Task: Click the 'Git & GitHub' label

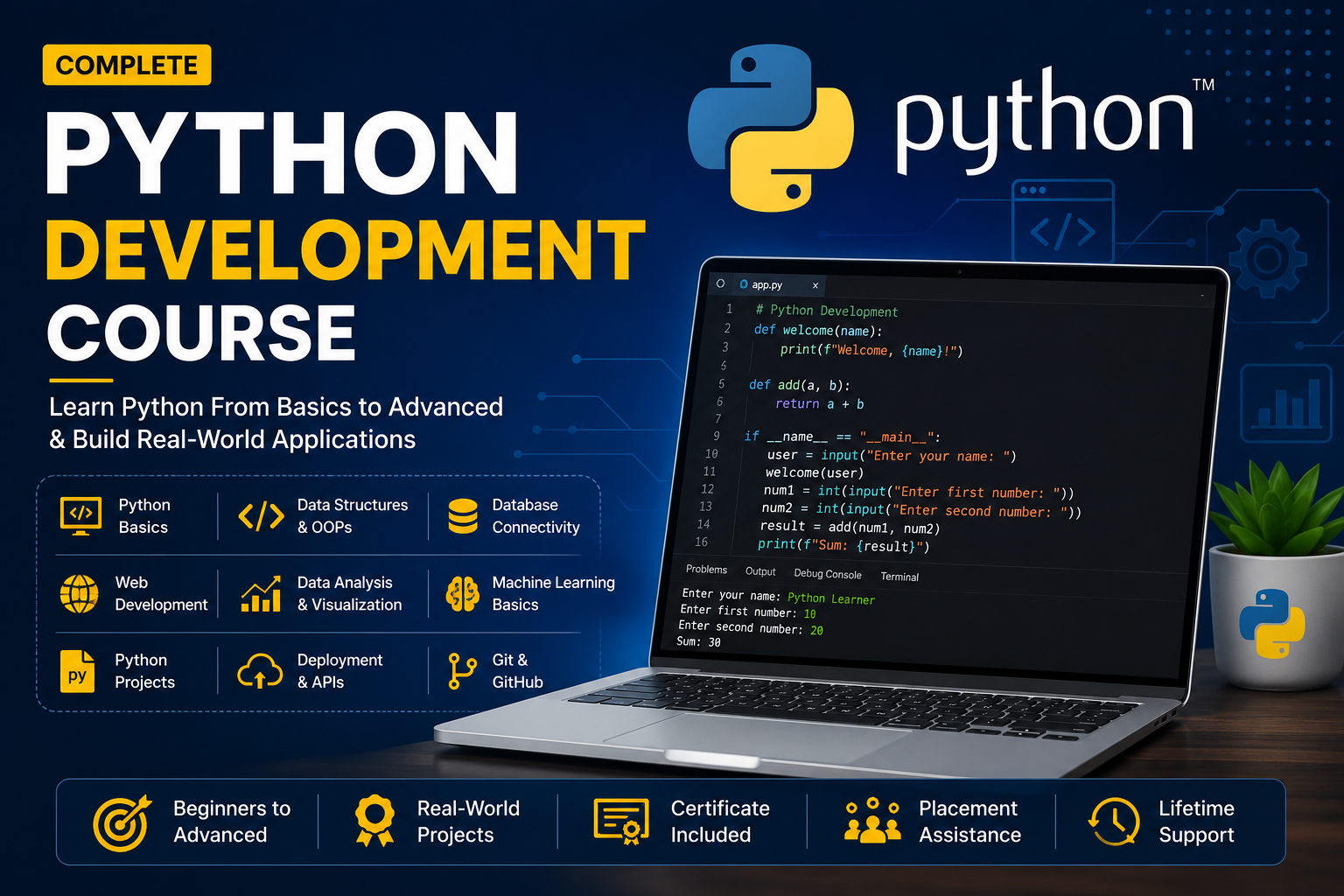Action: pos(517,671)
